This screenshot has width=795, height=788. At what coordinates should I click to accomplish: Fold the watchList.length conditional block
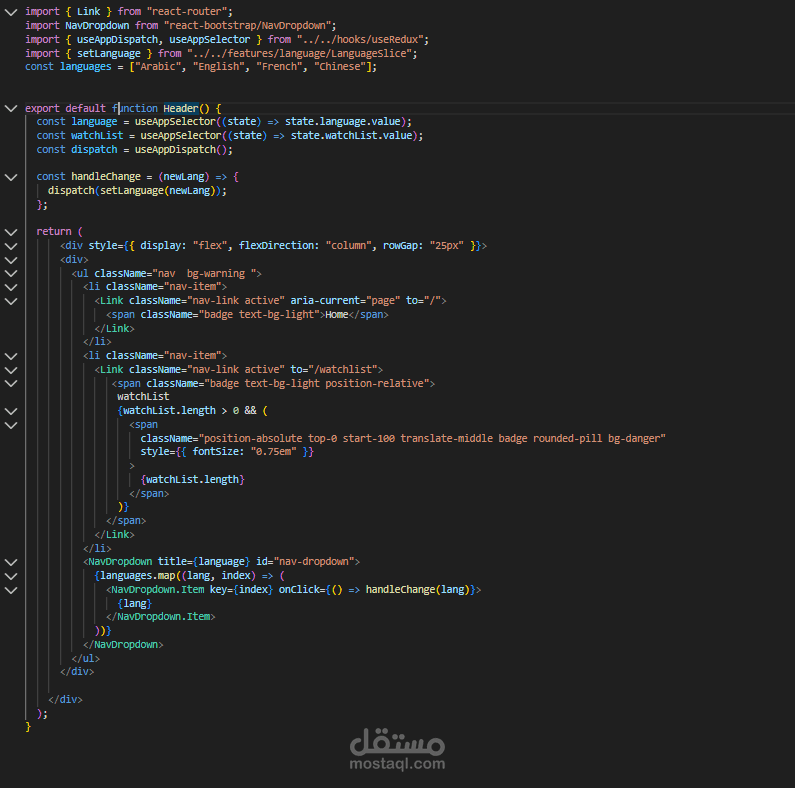(11, 411)
